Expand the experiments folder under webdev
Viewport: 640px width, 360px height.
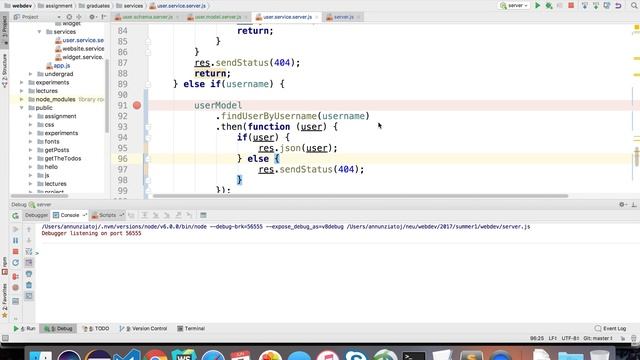(x=22, y=82)
